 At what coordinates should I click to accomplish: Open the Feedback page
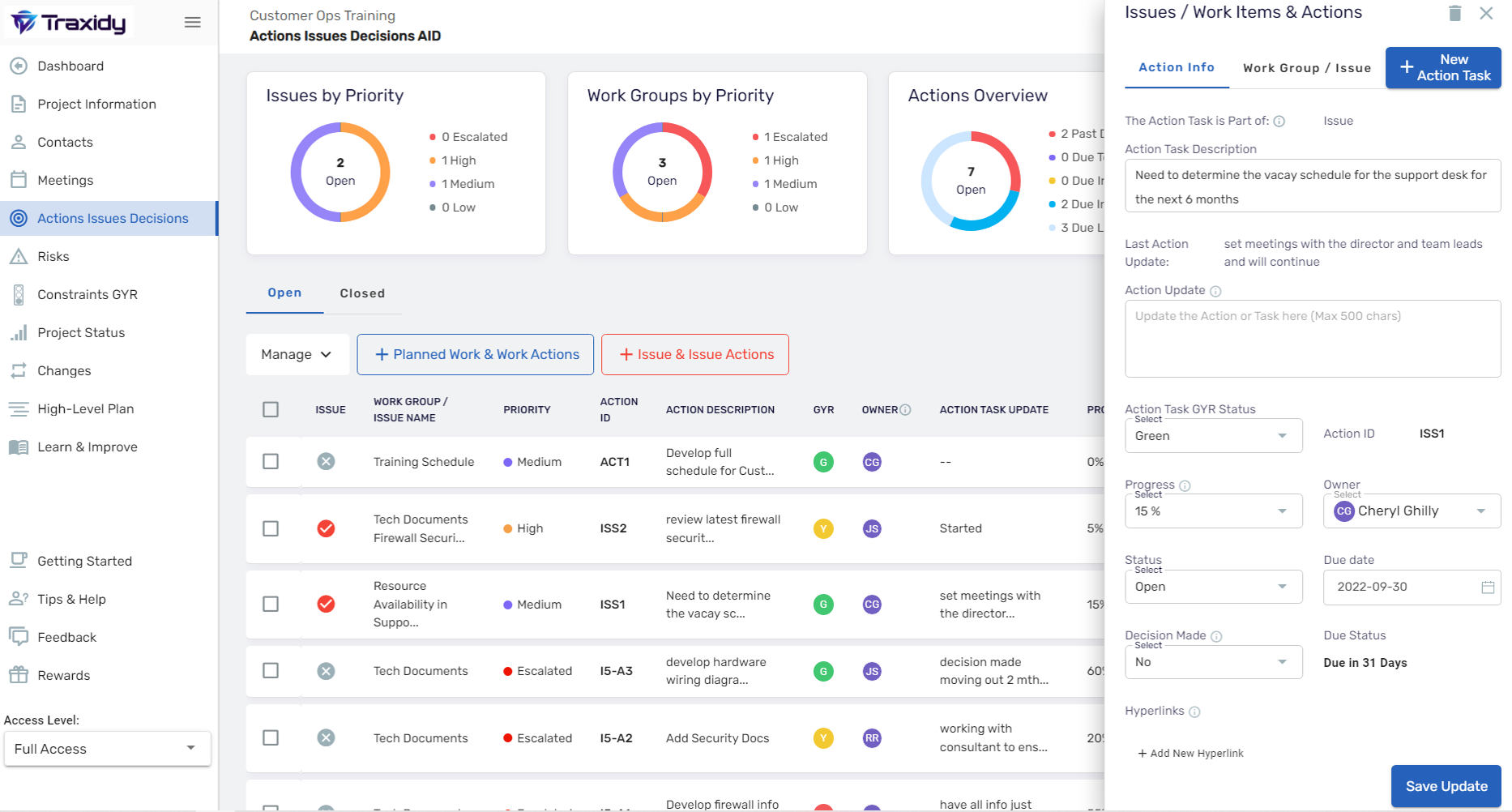point(66,637)
